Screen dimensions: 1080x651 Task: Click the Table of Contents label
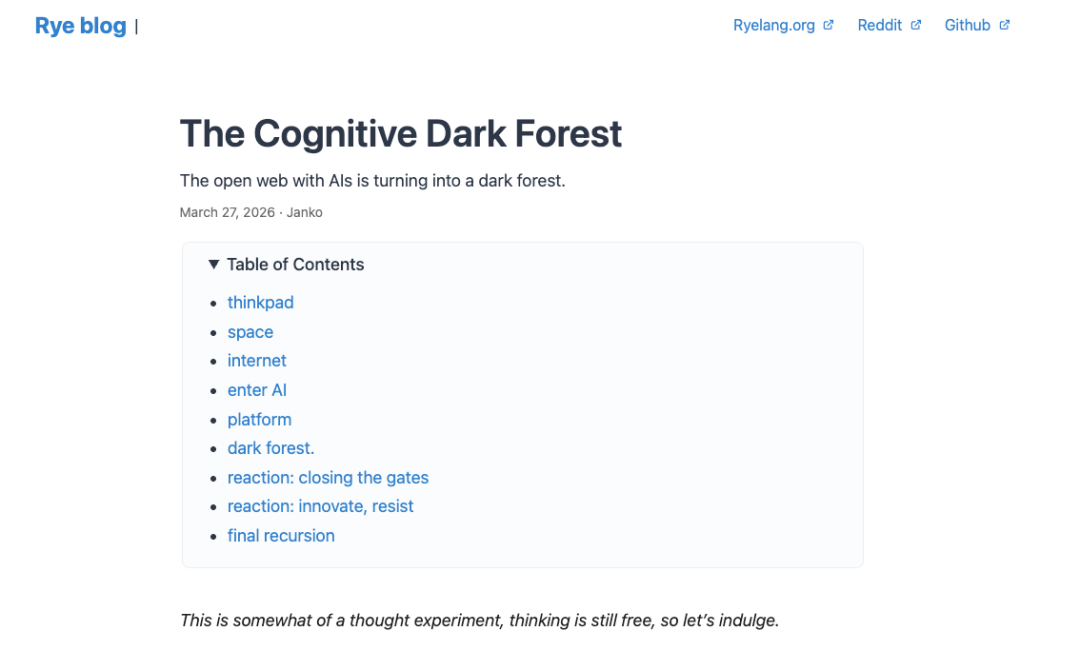(295, 265)
